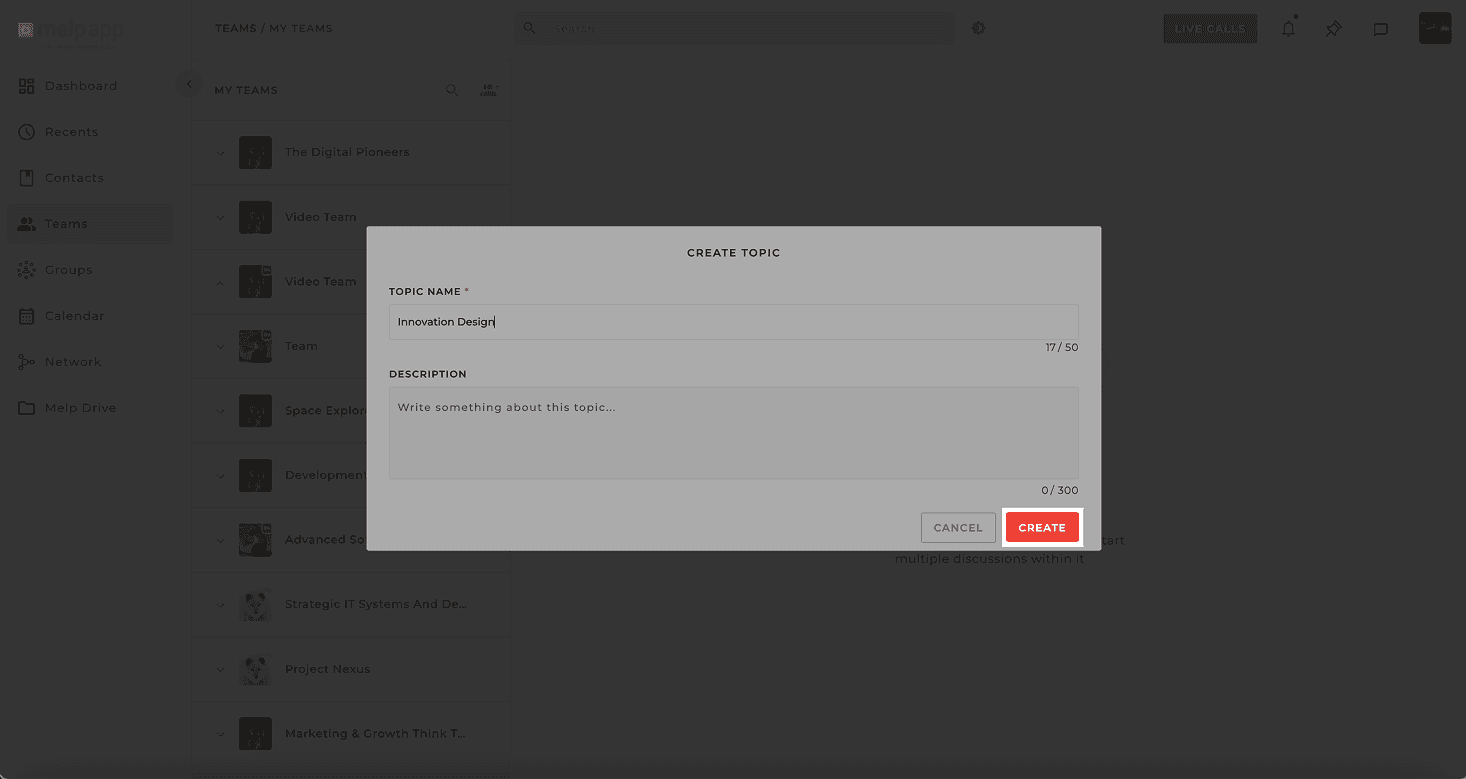Select the Network icon in the sidebar

(x=26, y=361)
